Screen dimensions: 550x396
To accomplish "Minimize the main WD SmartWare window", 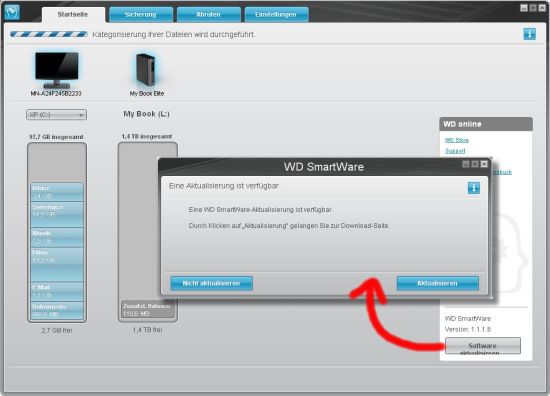I will [x=524, y=8].
